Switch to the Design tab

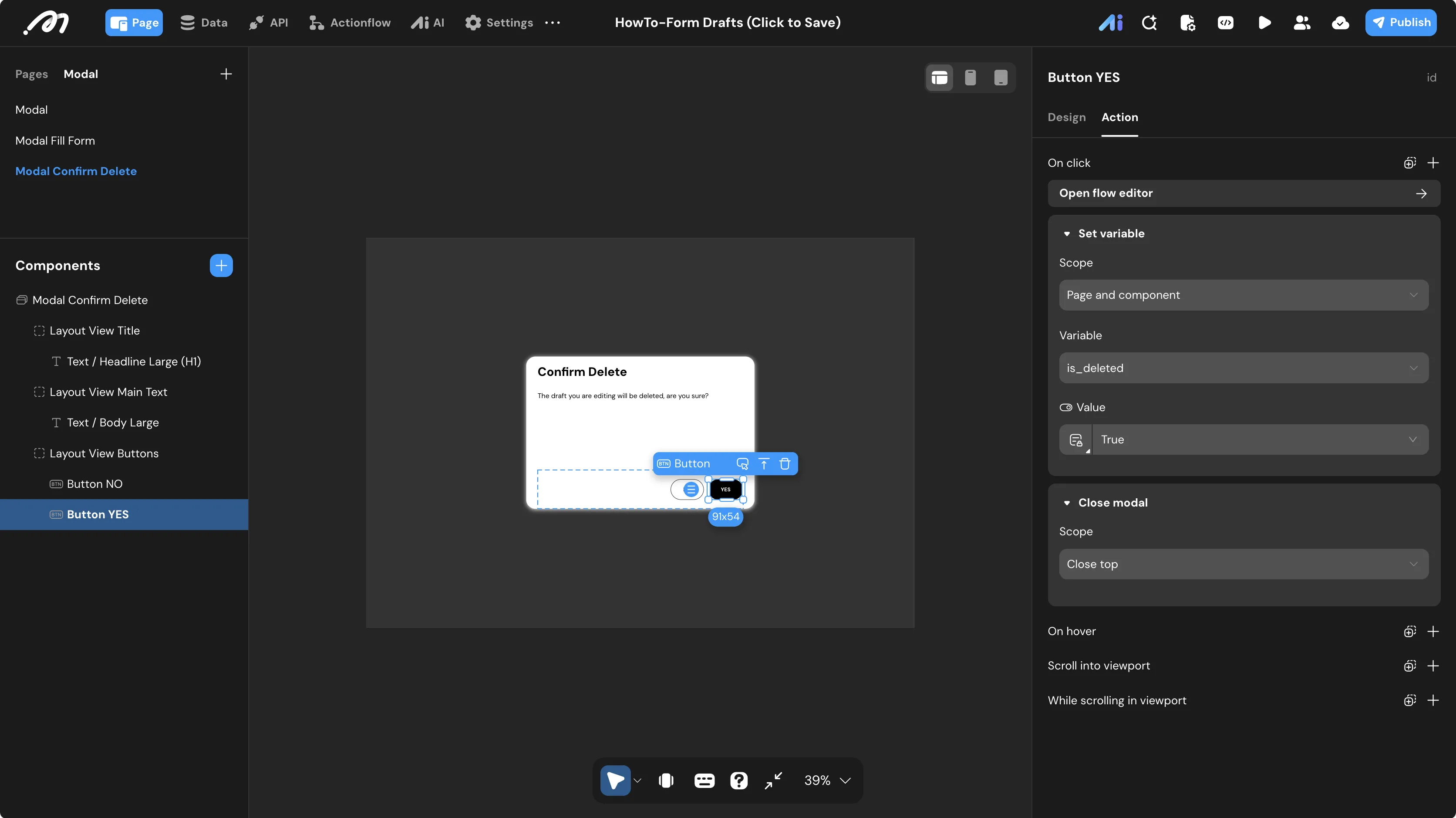(x=1067, y=117)
